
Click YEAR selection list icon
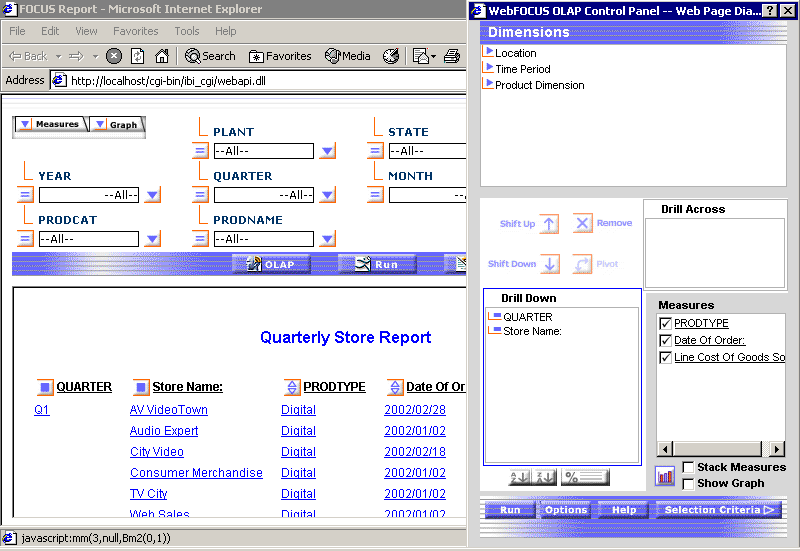click(25, 195)
